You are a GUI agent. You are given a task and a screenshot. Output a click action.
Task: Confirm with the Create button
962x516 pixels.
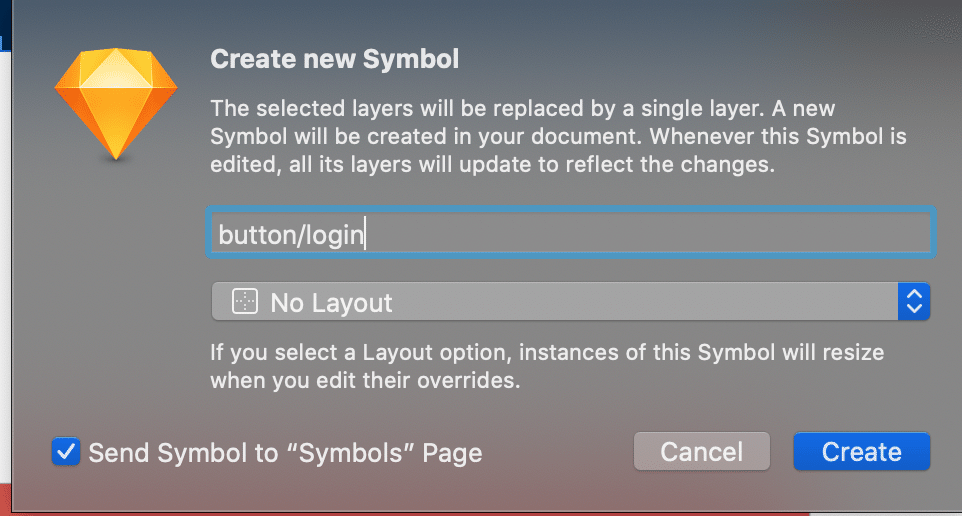click(861, 452)
